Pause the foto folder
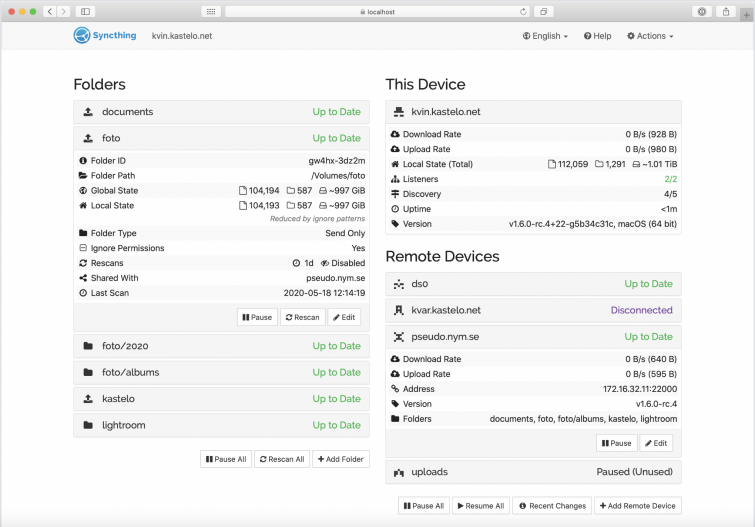755x527 pixels. point(257,317)
